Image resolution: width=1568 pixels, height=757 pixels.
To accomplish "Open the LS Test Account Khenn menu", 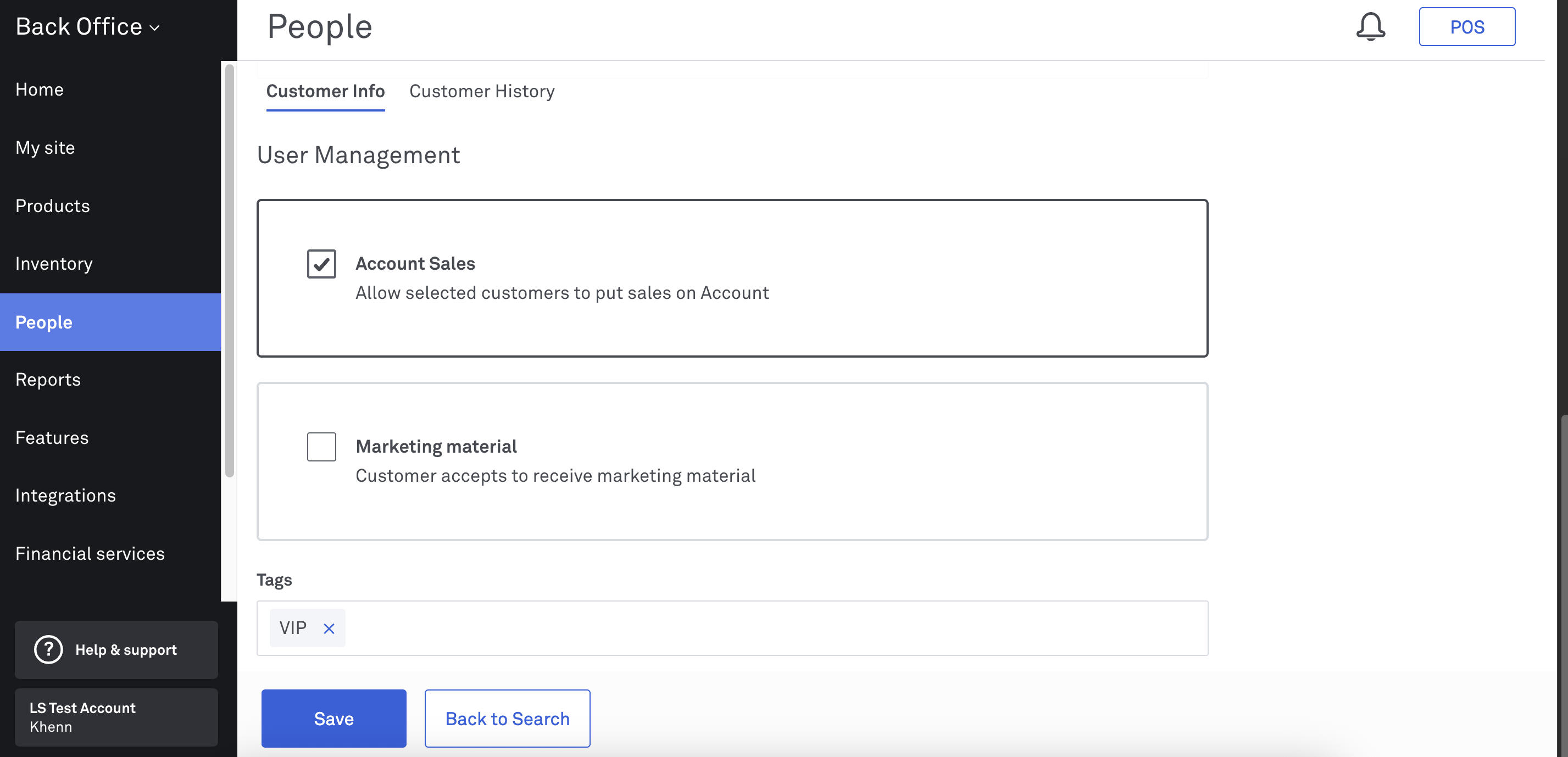I will click(x=116, y=717).
